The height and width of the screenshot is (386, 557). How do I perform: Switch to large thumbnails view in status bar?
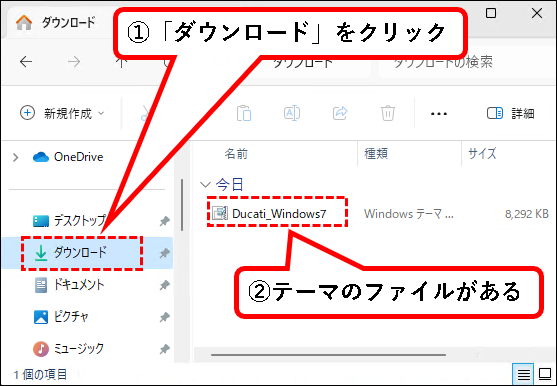545,374
